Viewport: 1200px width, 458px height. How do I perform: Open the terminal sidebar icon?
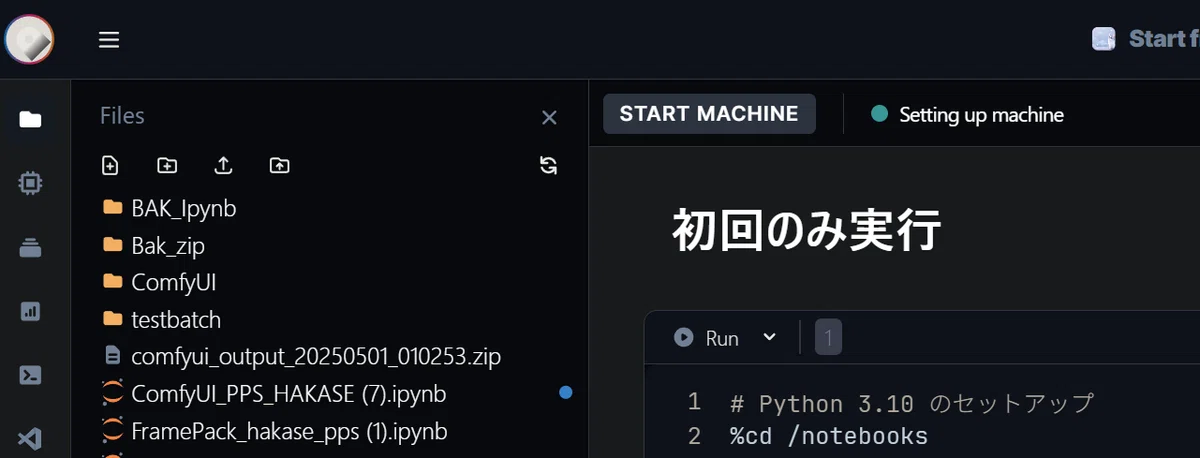click(x=31, y=376)
